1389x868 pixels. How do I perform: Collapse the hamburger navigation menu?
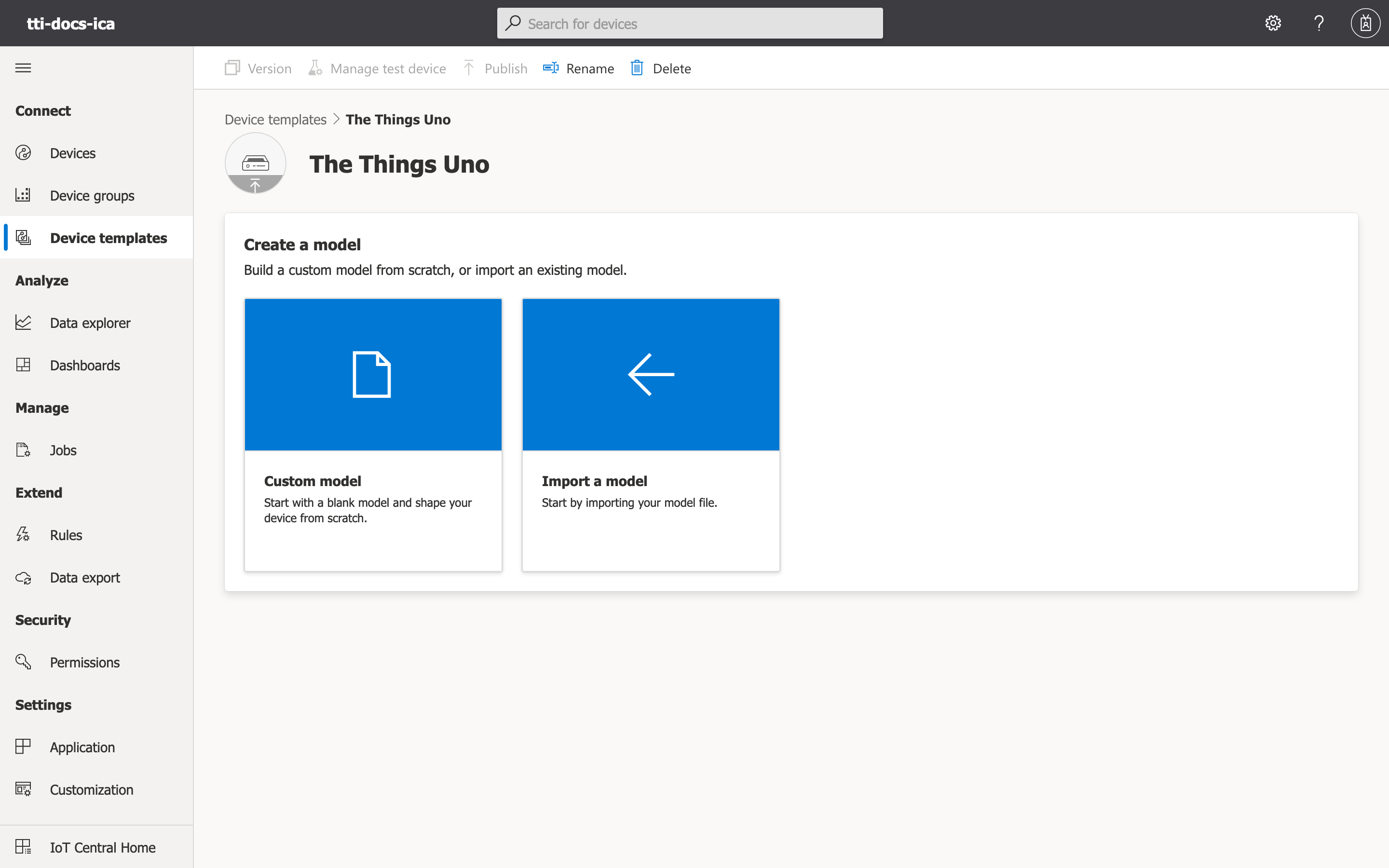23,68
